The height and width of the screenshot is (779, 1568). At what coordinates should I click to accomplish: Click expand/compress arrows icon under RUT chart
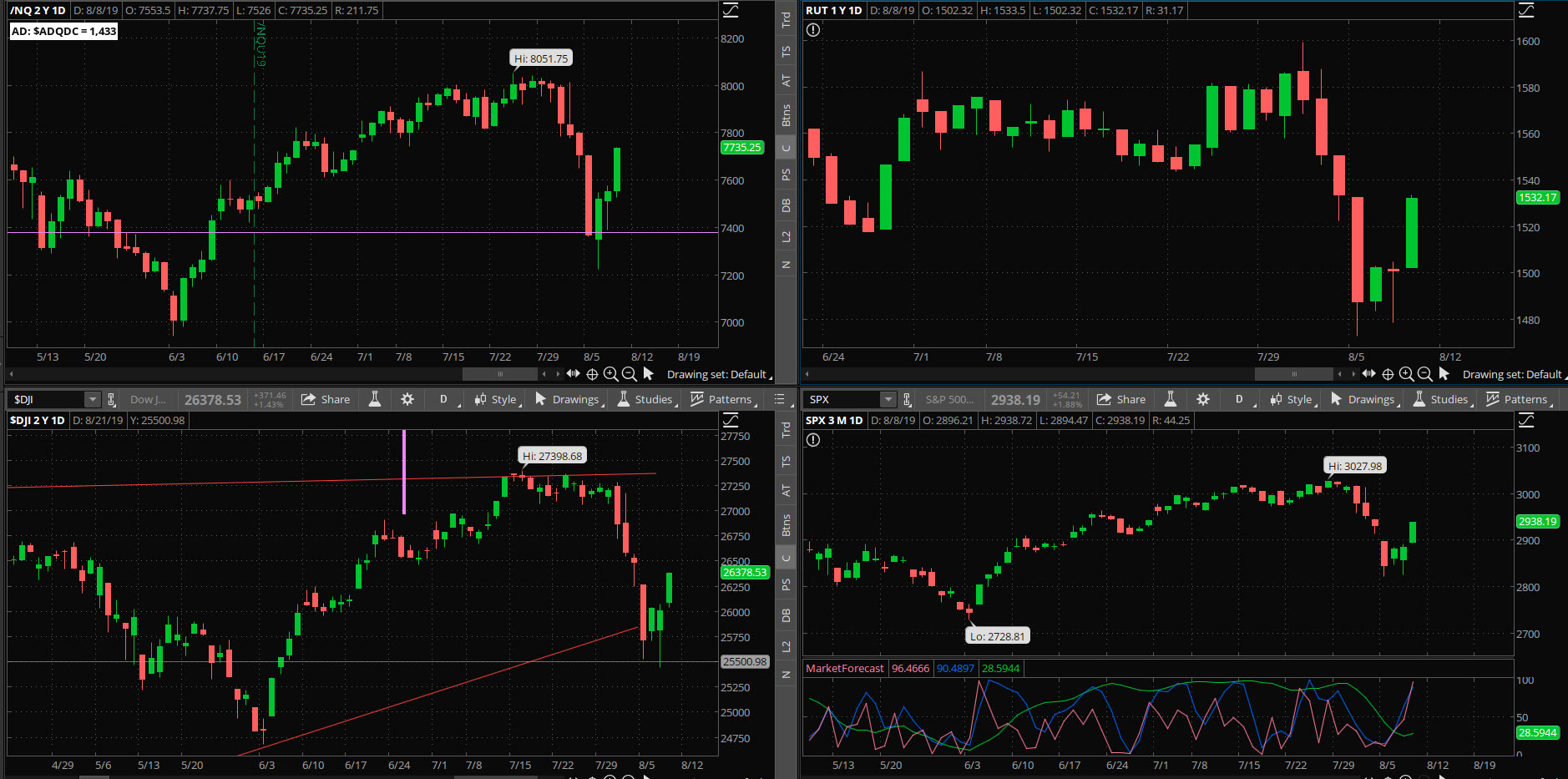[x=1368, y=373]
